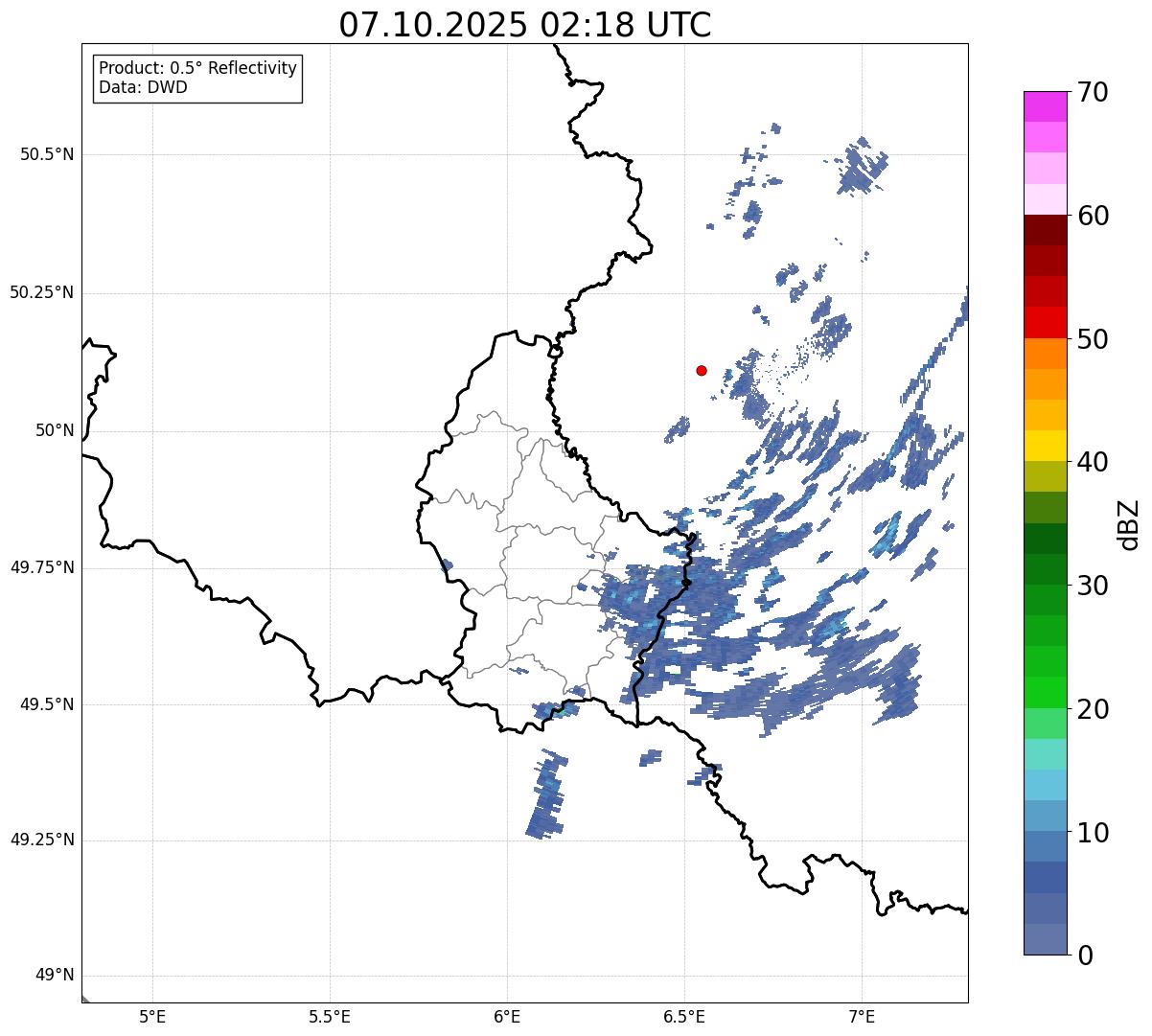Click the 7°E longitude label

click(862, 1016)
